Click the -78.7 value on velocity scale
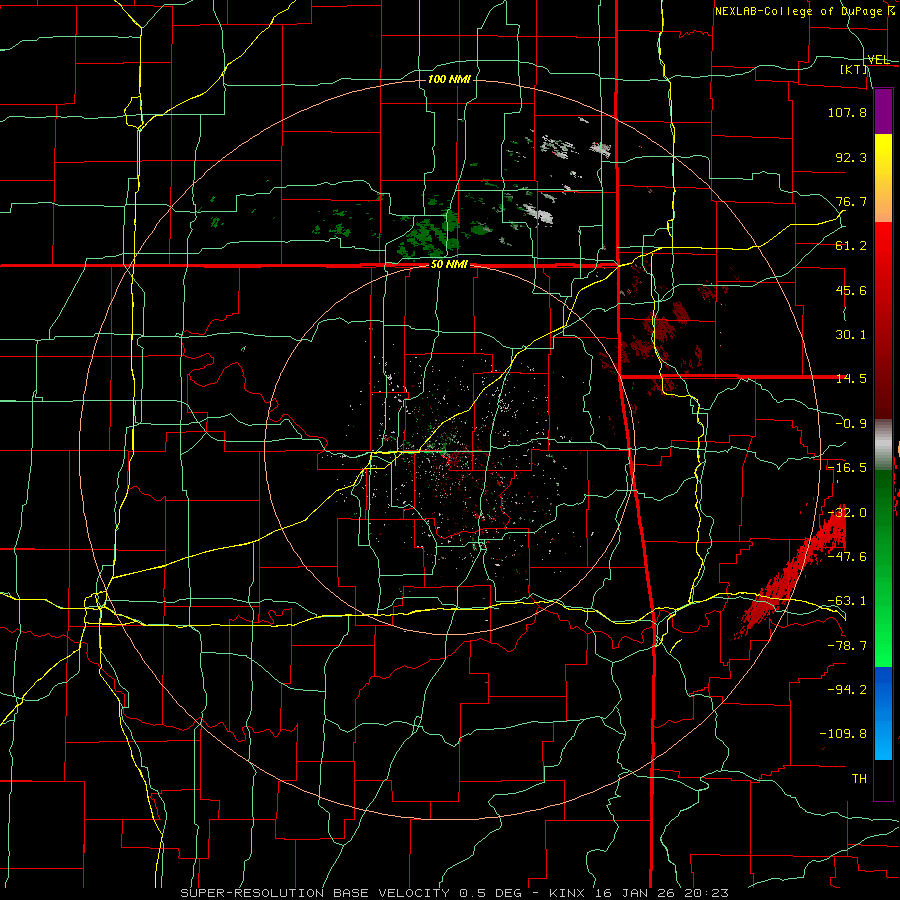Image resolution: width=900 pixels, height=900 pixels. click(847, 646)
